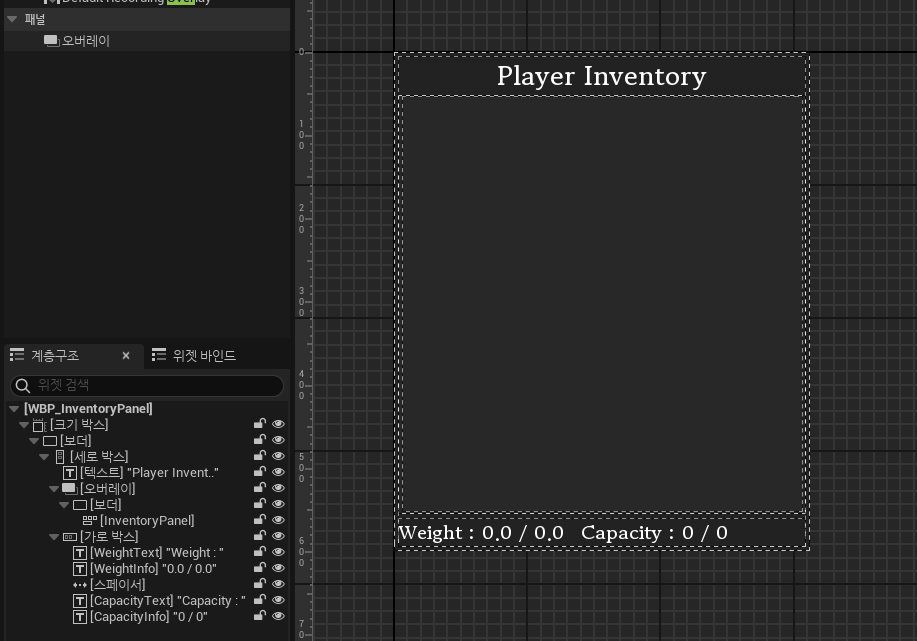Select the WeightInfo "0.0 / 0.0" row

147,568
